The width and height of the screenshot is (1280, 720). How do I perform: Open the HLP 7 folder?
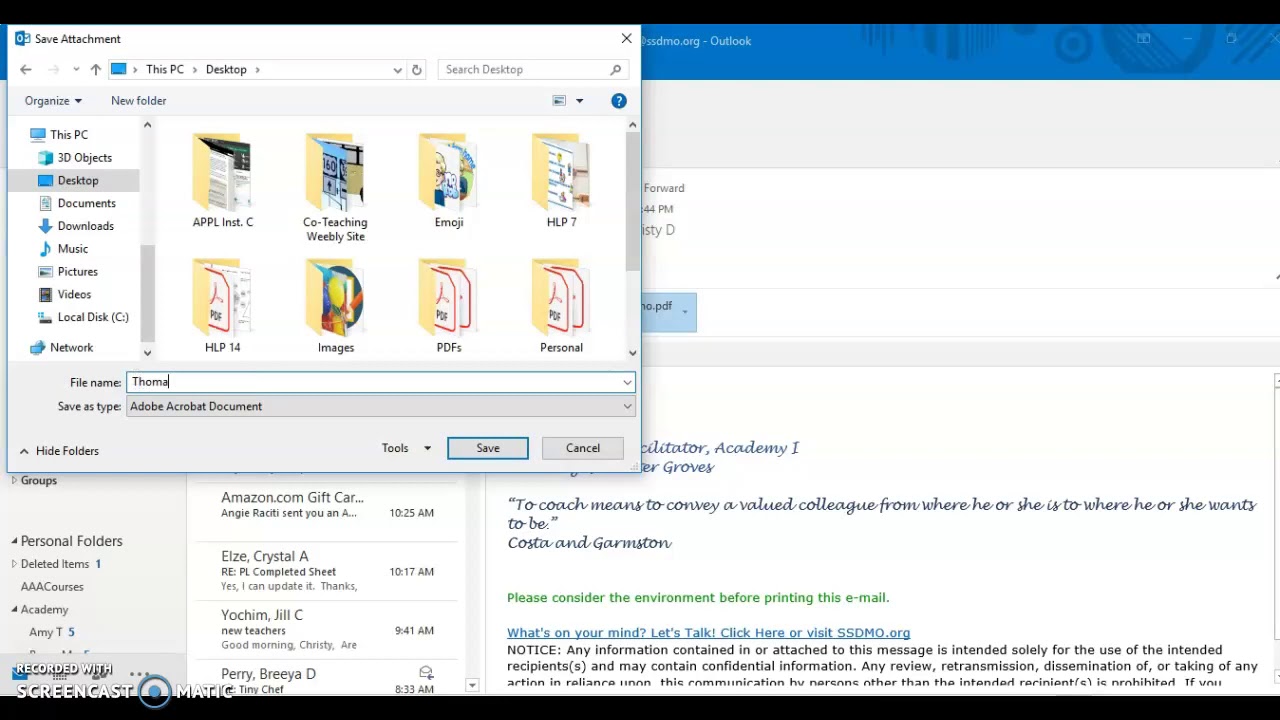[x=561, y=181]
